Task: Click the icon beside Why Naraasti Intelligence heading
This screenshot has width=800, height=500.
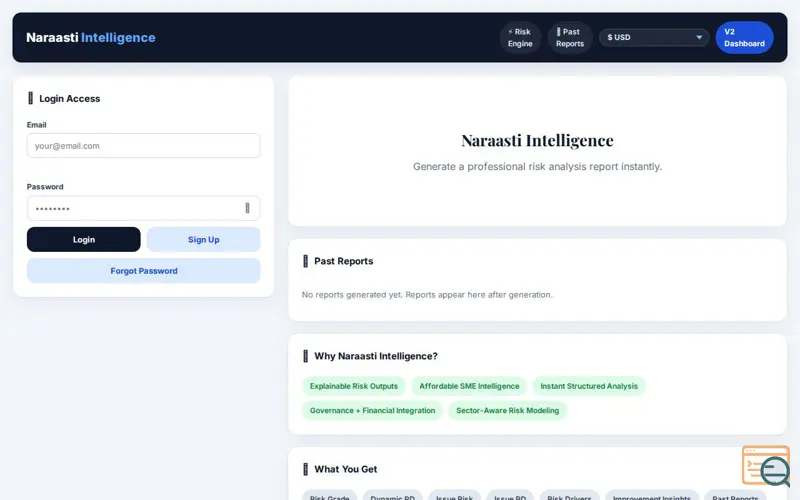Action: (306, 356)
